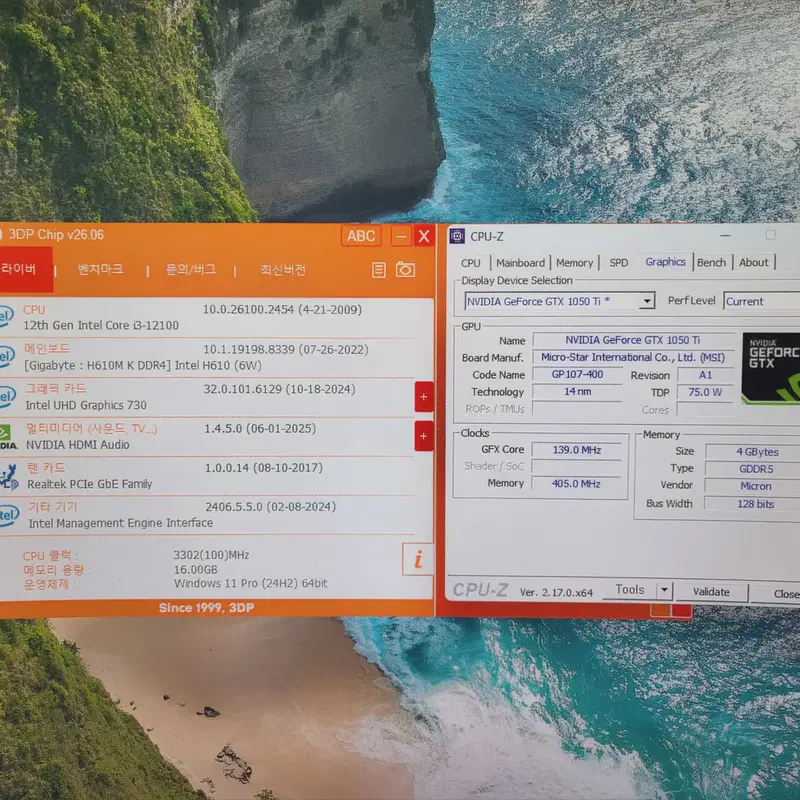Click the Windows 11 Pro (24H2) 64bit text
Viewport: 800px width, 800px height.
(x=251, y=583)
